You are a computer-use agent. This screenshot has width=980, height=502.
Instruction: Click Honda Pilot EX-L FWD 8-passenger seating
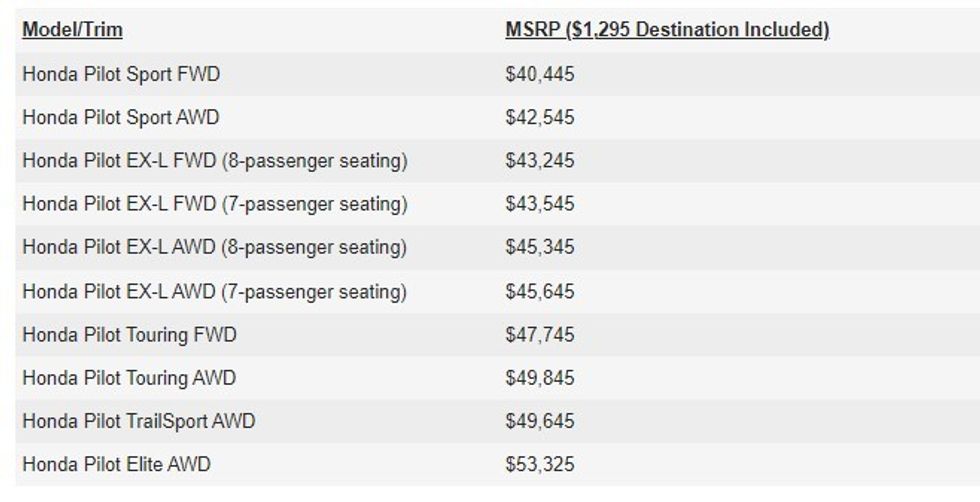(x=215, y=160)
